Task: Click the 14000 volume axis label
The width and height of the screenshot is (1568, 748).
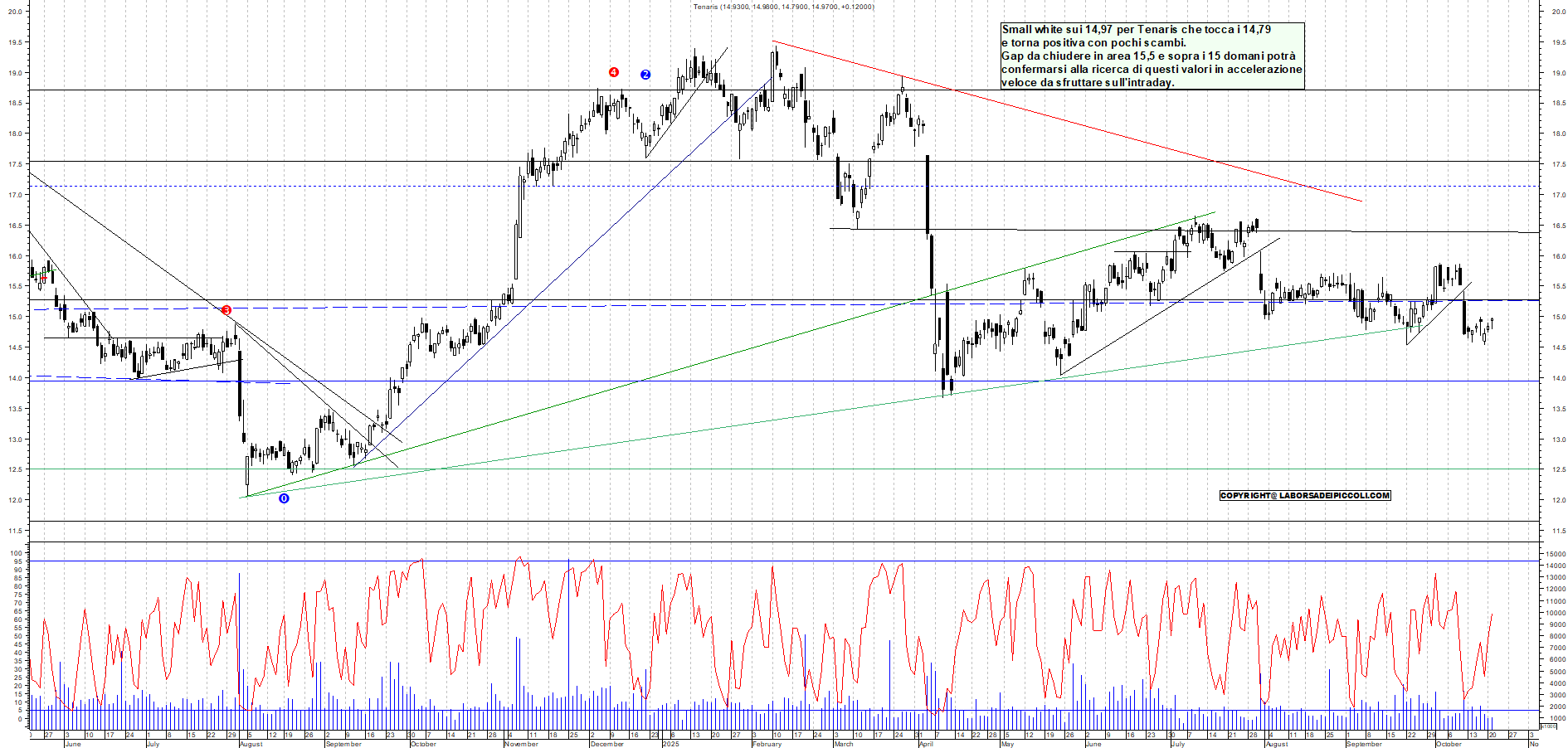Action: point(1555,566)
